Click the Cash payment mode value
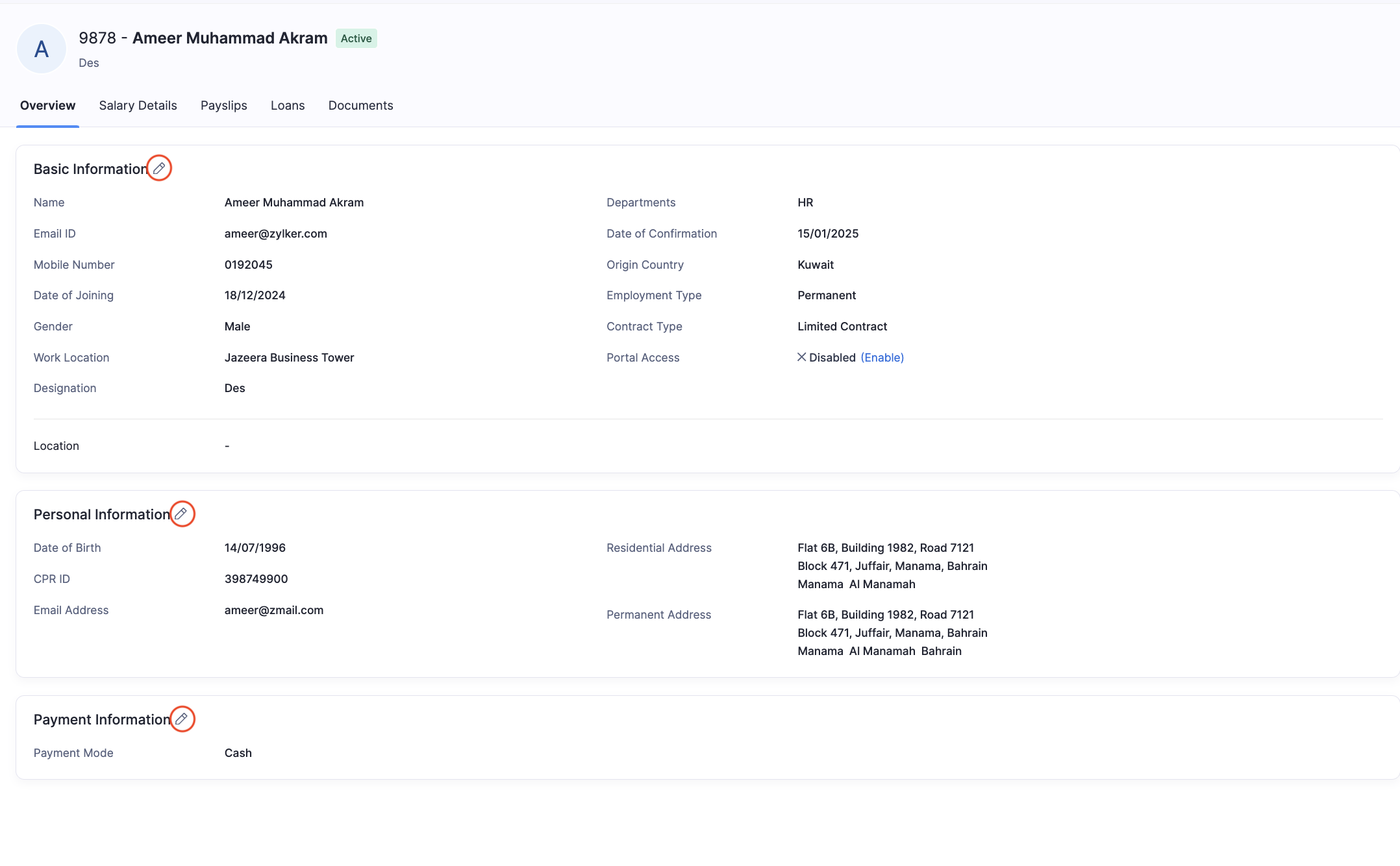Viewport: 1400px width, 866px height. click(x=238, y=753)
